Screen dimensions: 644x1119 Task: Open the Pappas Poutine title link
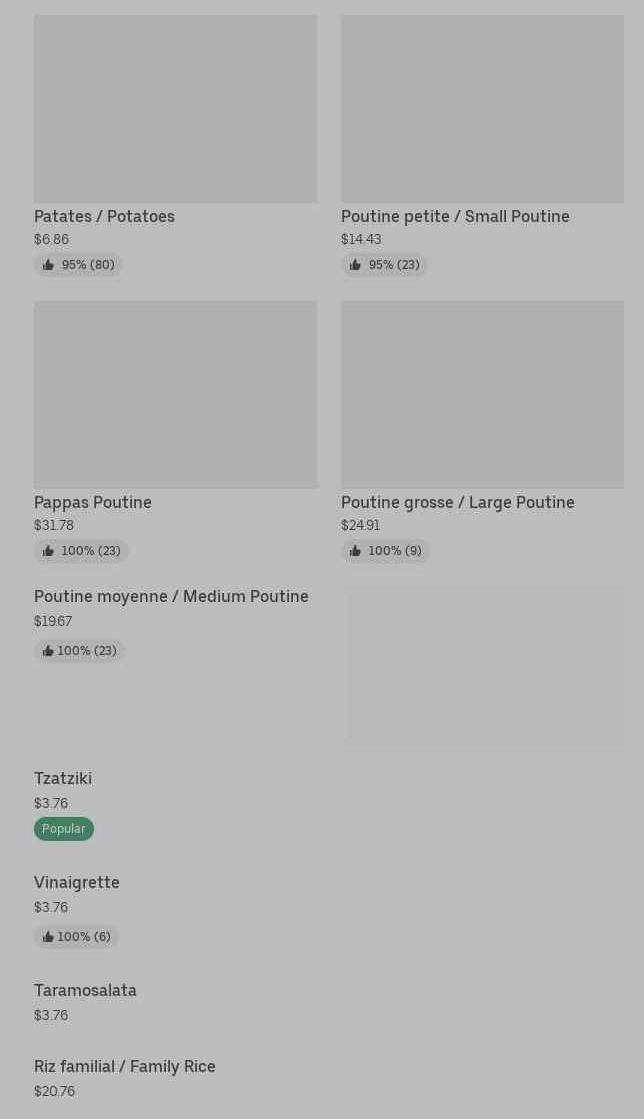pyautogui.click(x=93, y=502)
